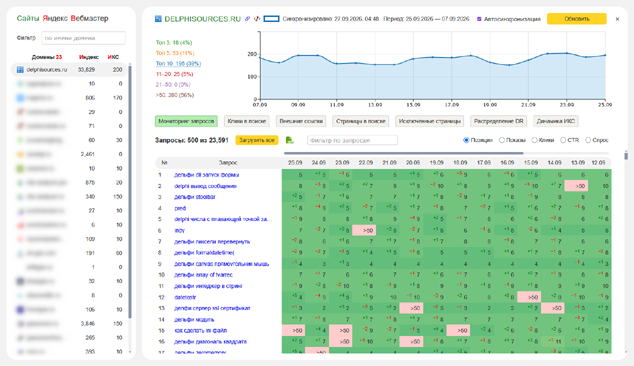Click the Топ 5: 53 (11%) legend entry
This screenshot has height=366, width=634.
[175, 53]
